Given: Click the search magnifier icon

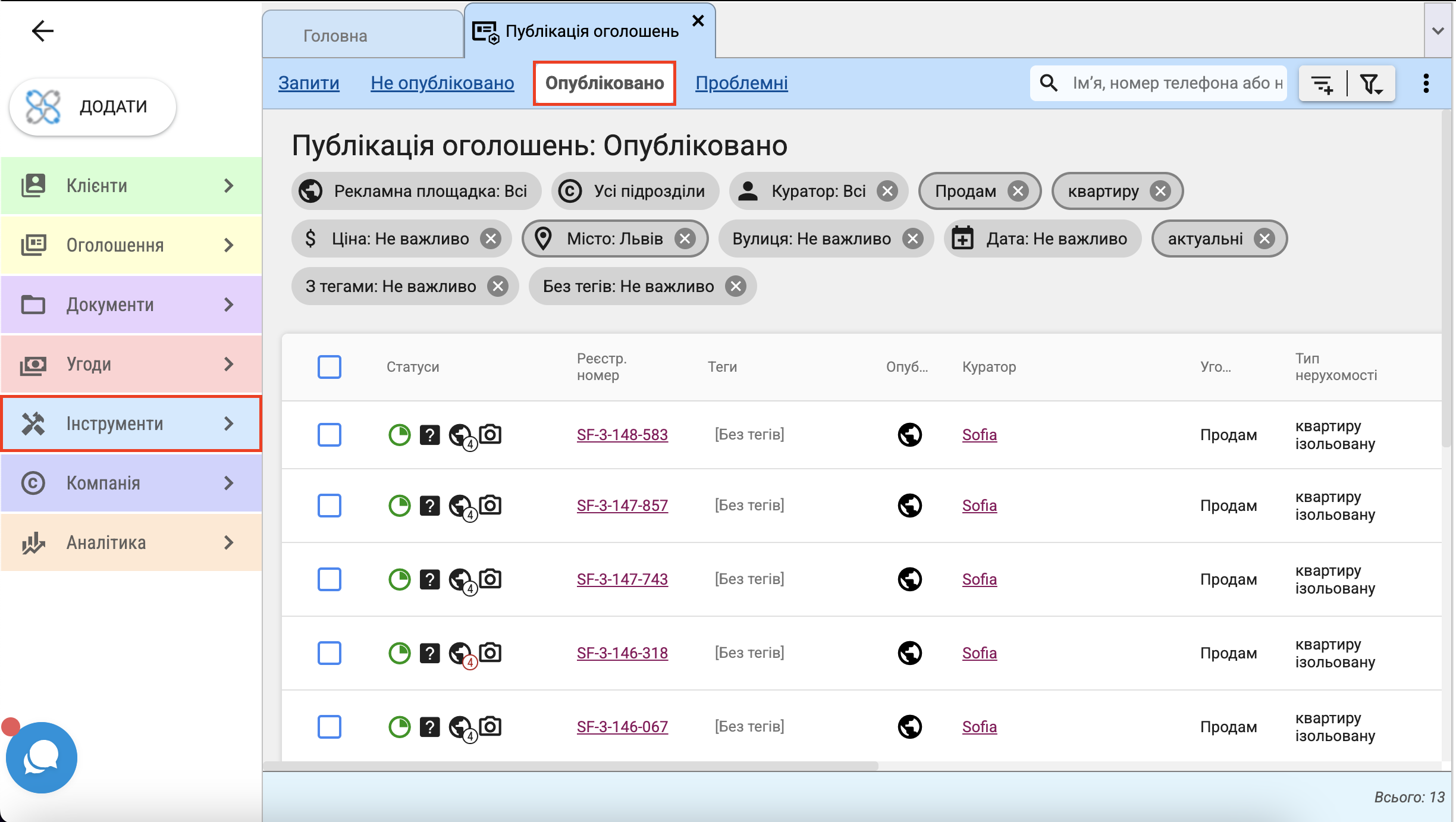Looking at the screenshot, I should click(1049, 83).
